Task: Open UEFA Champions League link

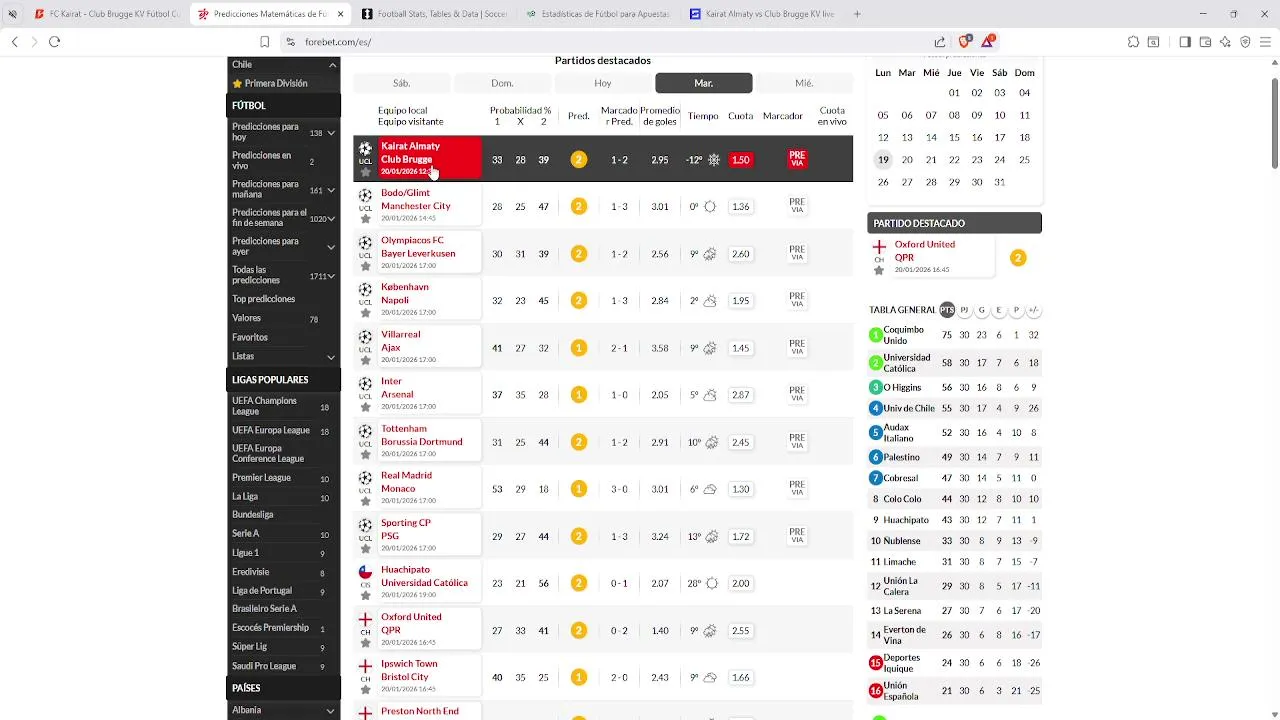Action: (x=264, y=406)
